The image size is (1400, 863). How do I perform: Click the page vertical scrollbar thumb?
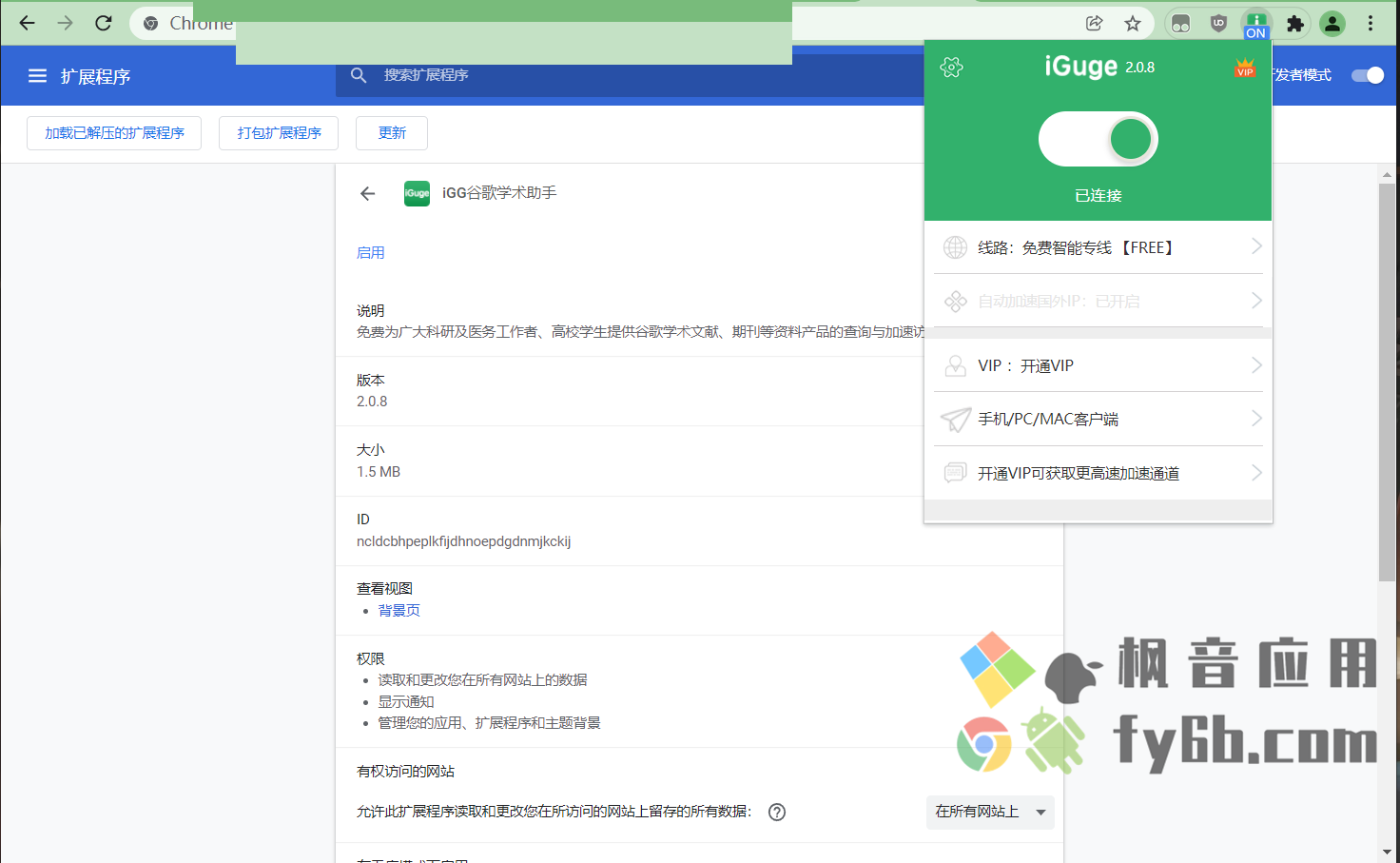pos(1387,381)
